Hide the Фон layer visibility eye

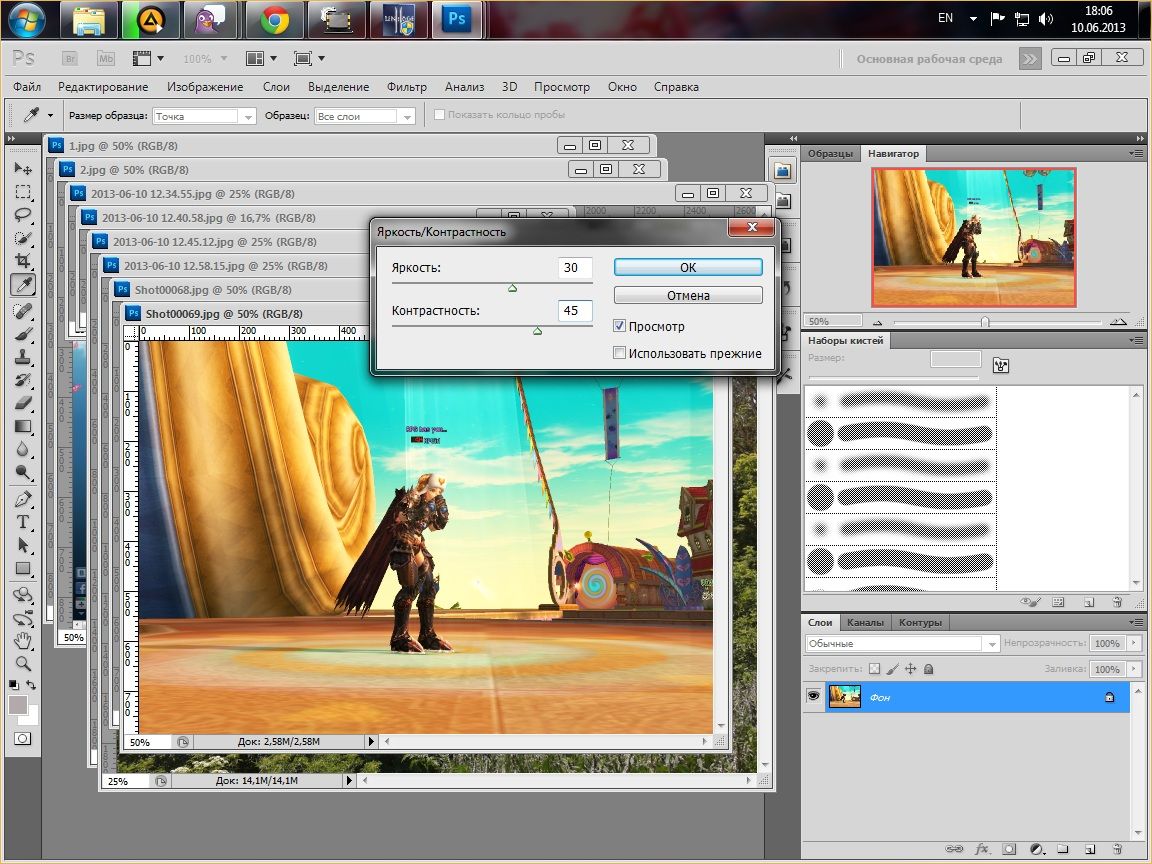(813, 695)
